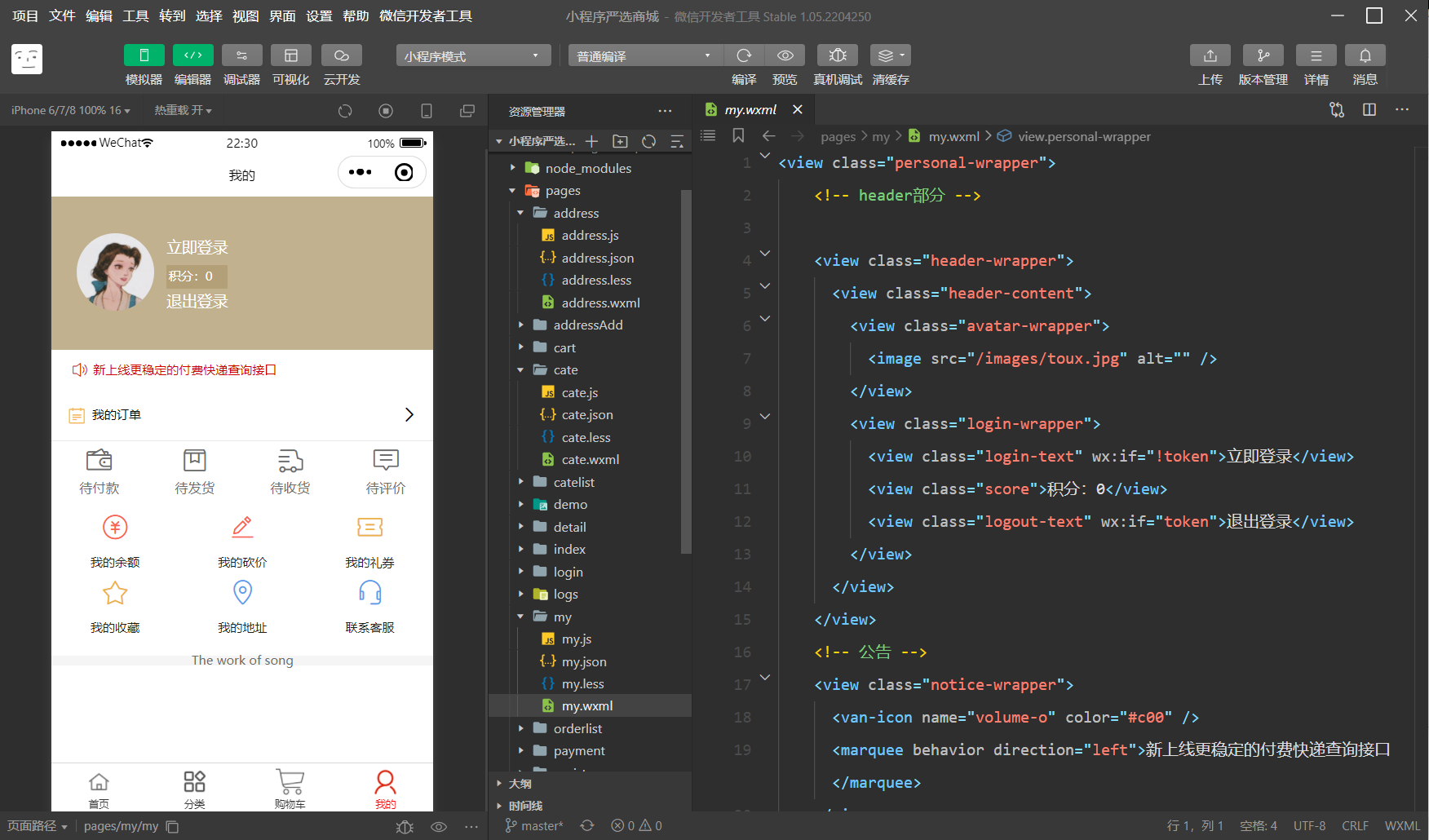The height and width of the screenshot is (840, 1429).
Task: Refresh the explorer file tree
Action: 648,141
